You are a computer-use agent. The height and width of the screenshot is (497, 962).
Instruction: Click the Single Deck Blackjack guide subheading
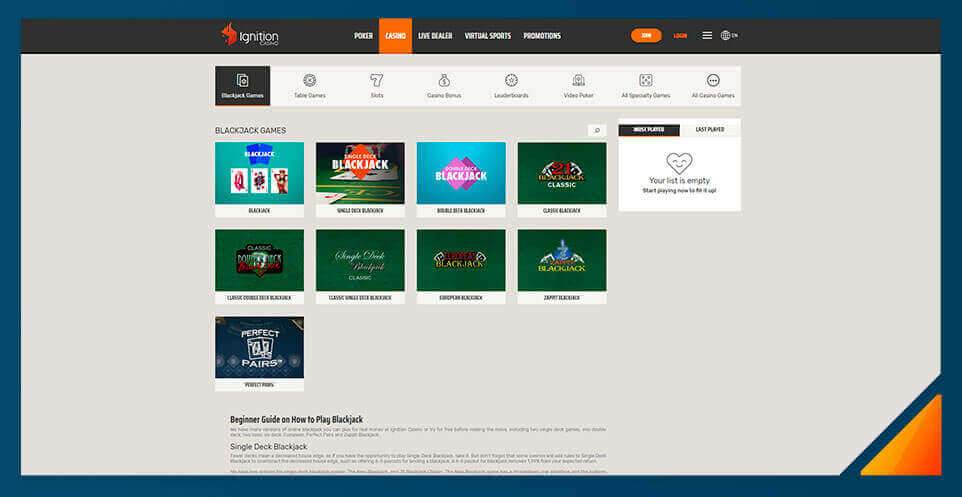coord(269,447)
